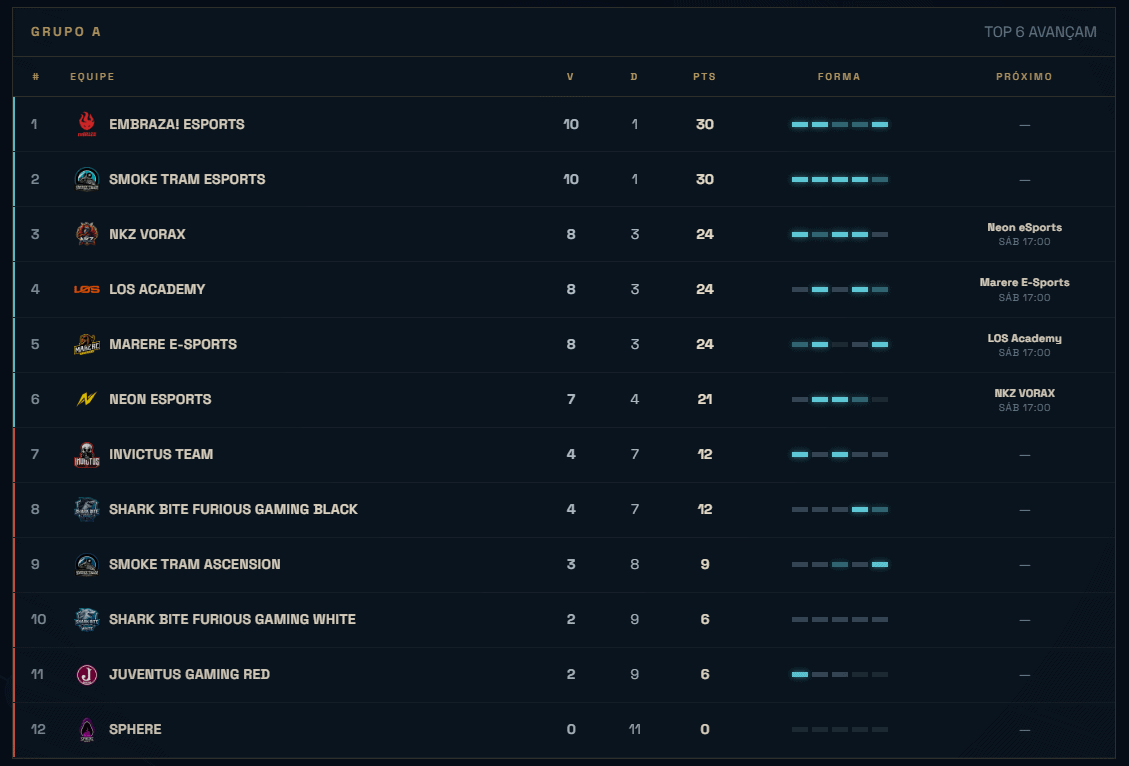The image size is (1129, 766).
Task: Click the Marere E-Sports team logo
Action: 86,344
